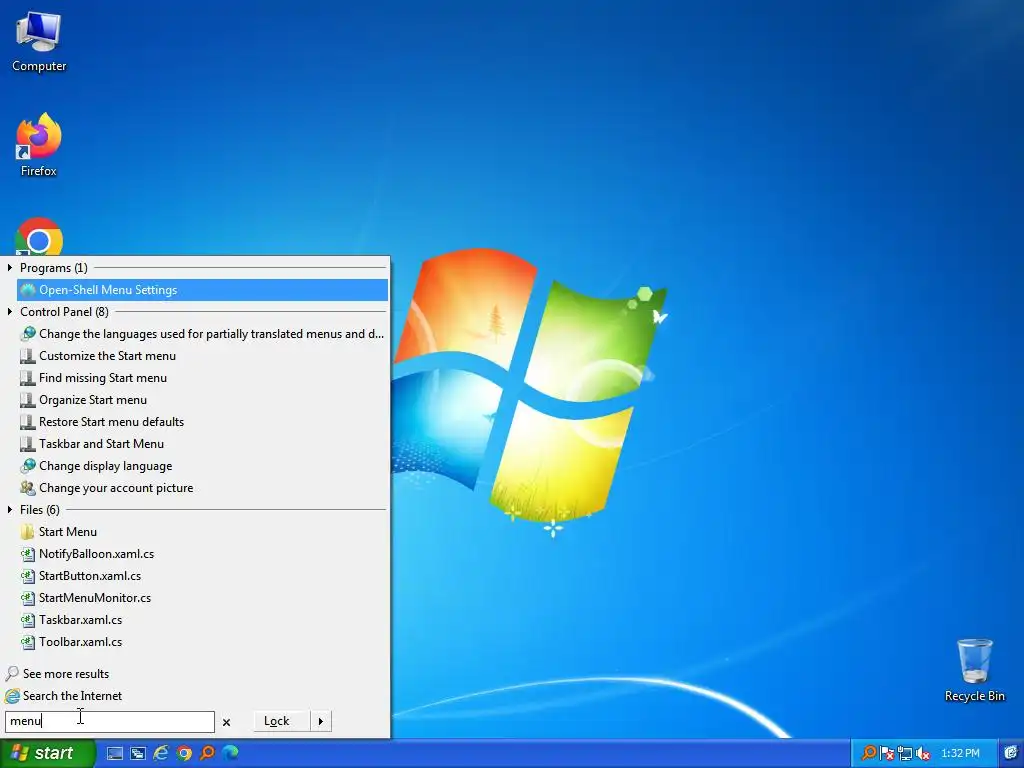The height and width of the screenshot is (768, 1024).
Task: Click Show Desktop quick launch icon
Action: pos(115,754)
